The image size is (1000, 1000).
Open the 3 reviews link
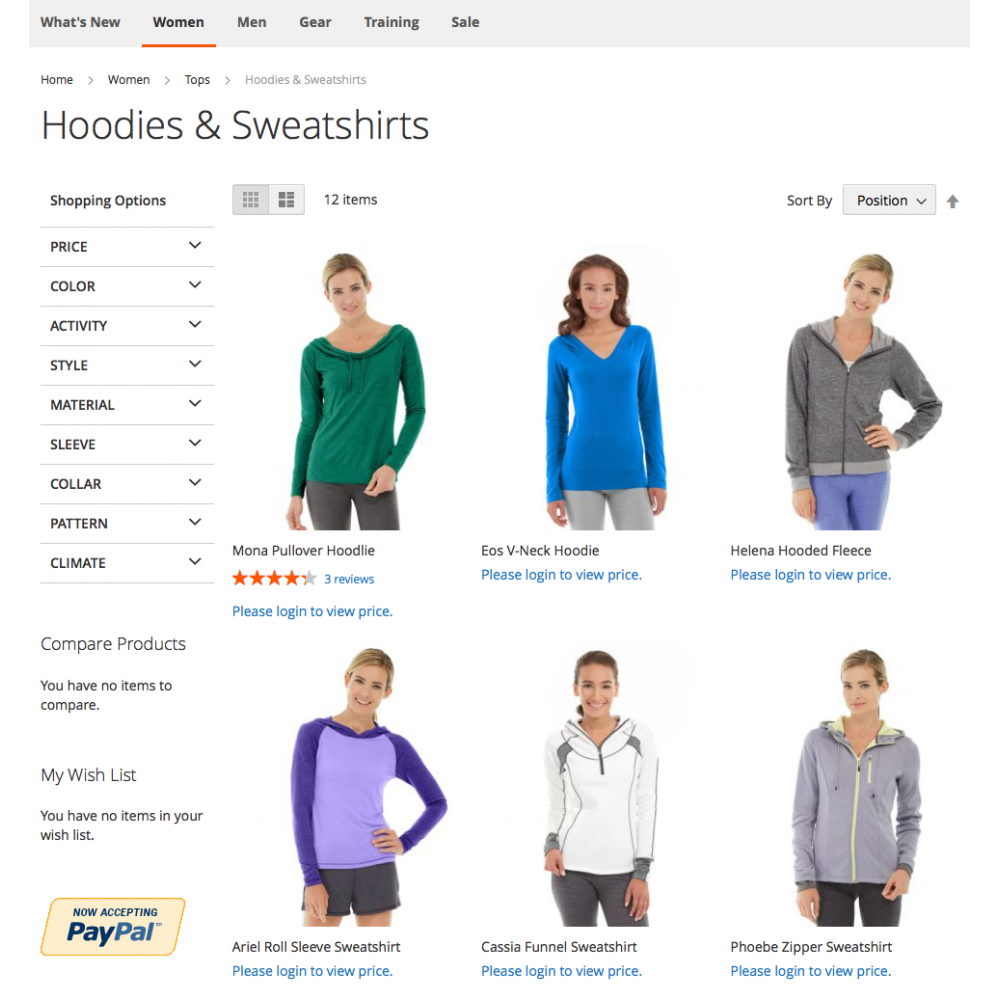tap(349, 579)
